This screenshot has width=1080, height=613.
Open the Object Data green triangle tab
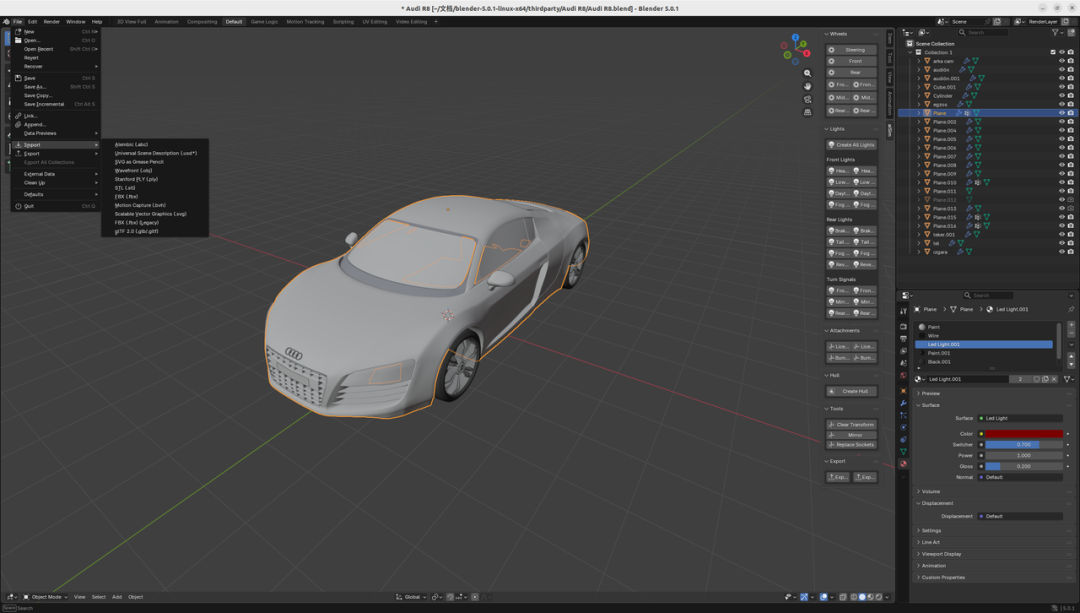[903, 451]
